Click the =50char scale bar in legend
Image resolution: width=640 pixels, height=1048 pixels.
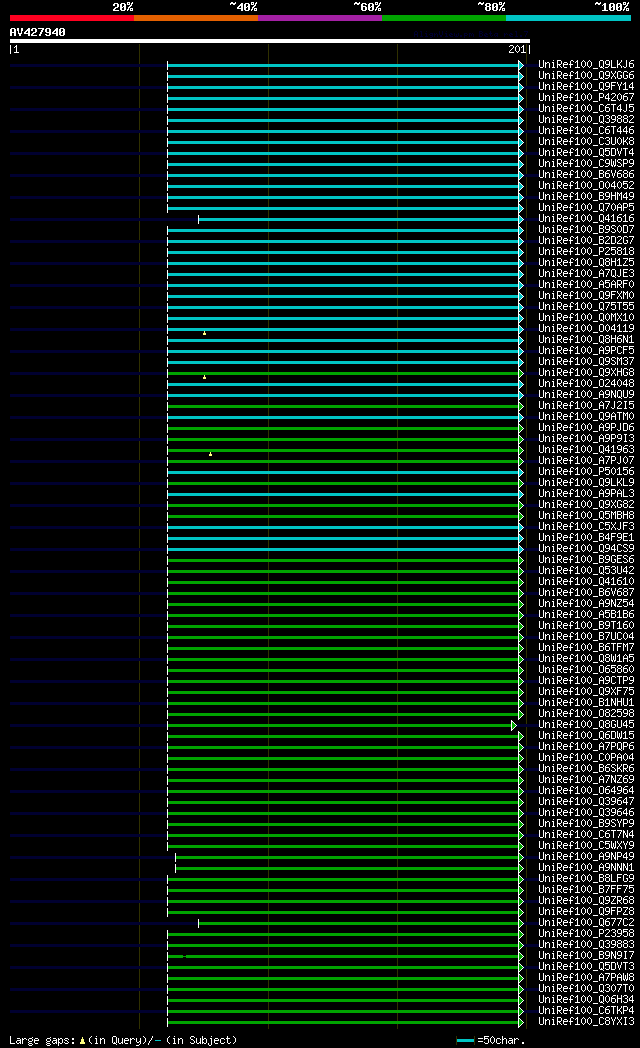pyautogui.click(x=466, y=1041)
